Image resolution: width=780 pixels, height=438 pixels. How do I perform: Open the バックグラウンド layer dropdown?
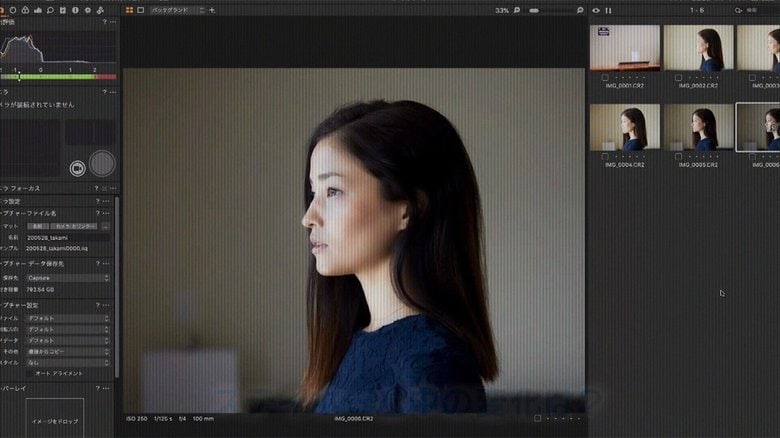point(178,10)
